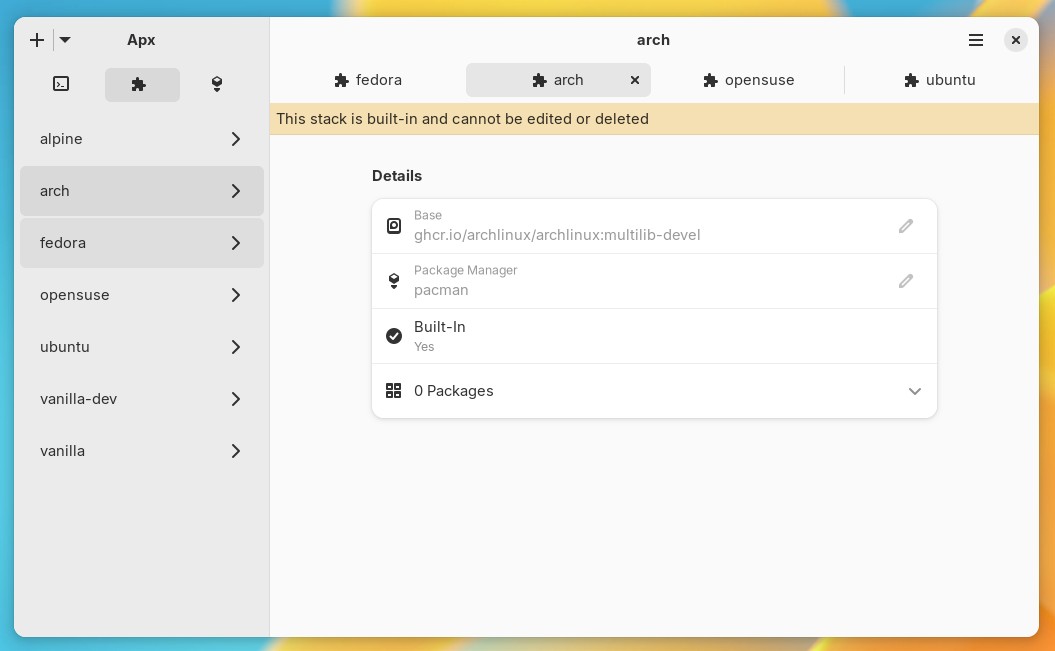Click the puzzle icon on ubuntu tab

911,81
